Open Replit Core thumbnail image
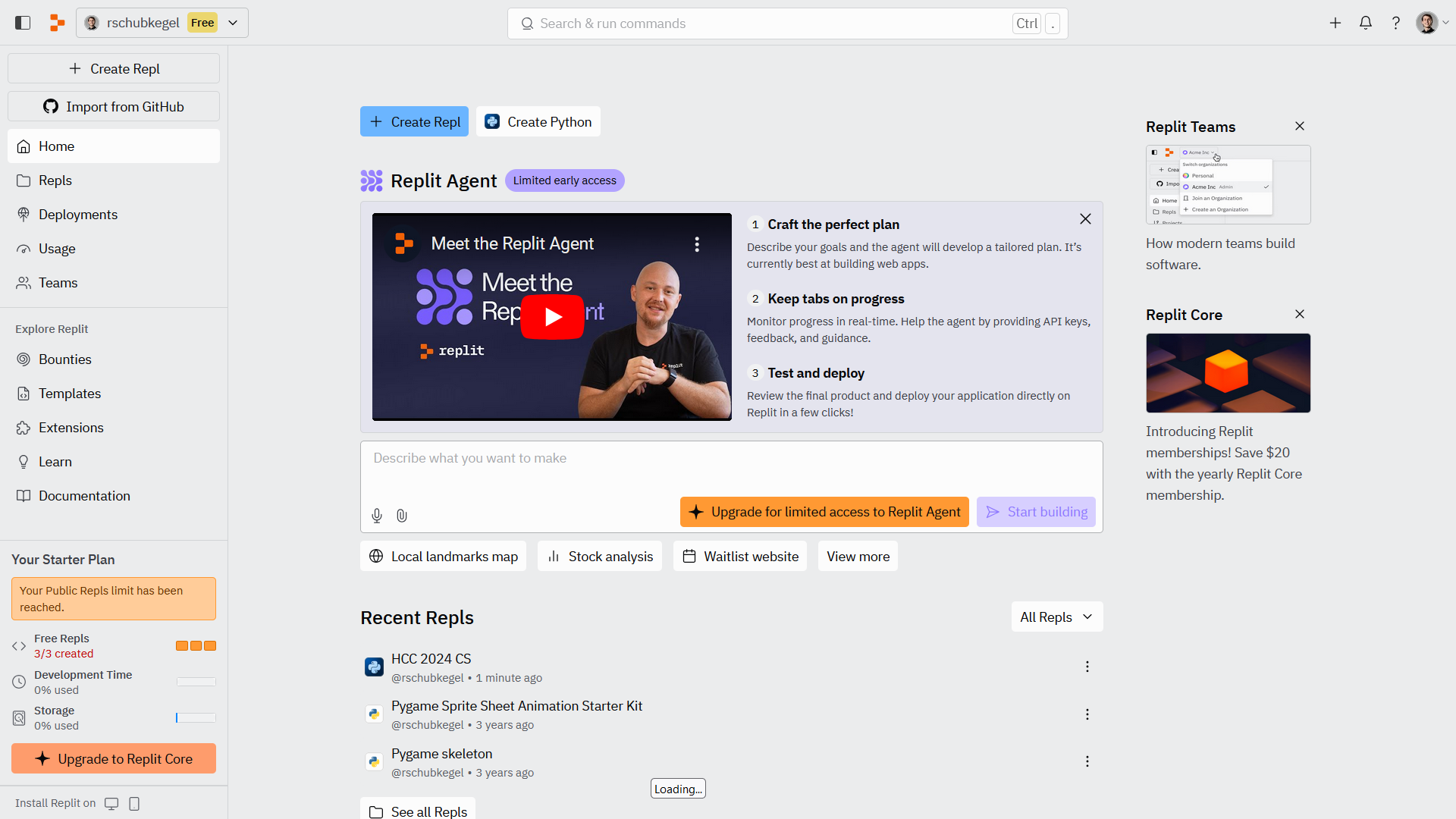Viewport: 1456px width, 819px height. (x=1228, y=373)
